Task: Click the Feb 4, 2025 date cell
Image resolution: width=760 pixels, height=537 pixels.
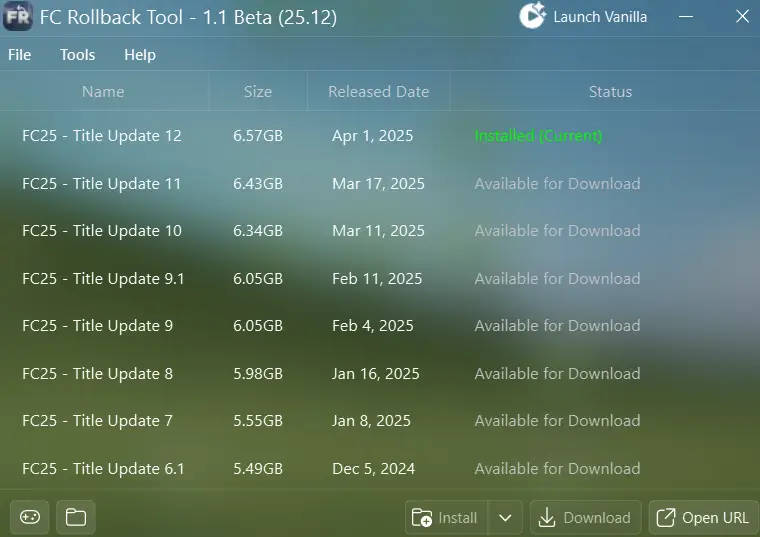Action: click(x=373, y=326)
